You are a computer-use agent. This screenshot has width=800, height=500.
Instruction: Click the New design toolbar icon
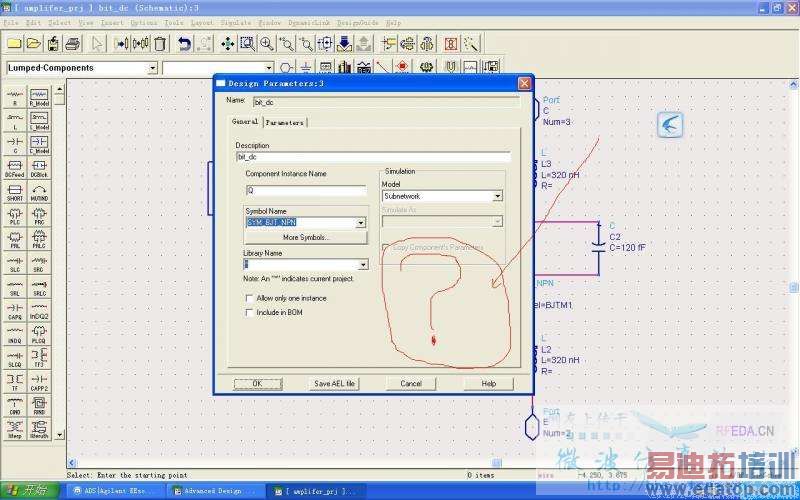(x=14, y=44)
